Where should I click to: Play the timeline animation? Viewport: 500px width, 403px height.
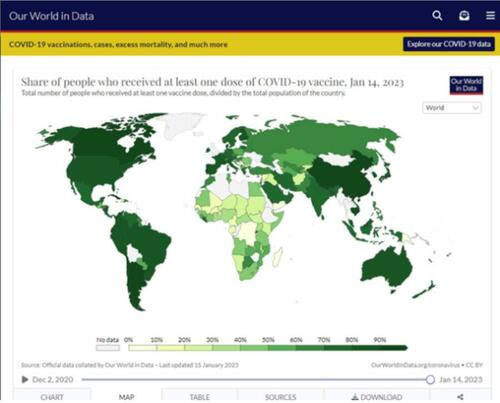pos(25,379)
